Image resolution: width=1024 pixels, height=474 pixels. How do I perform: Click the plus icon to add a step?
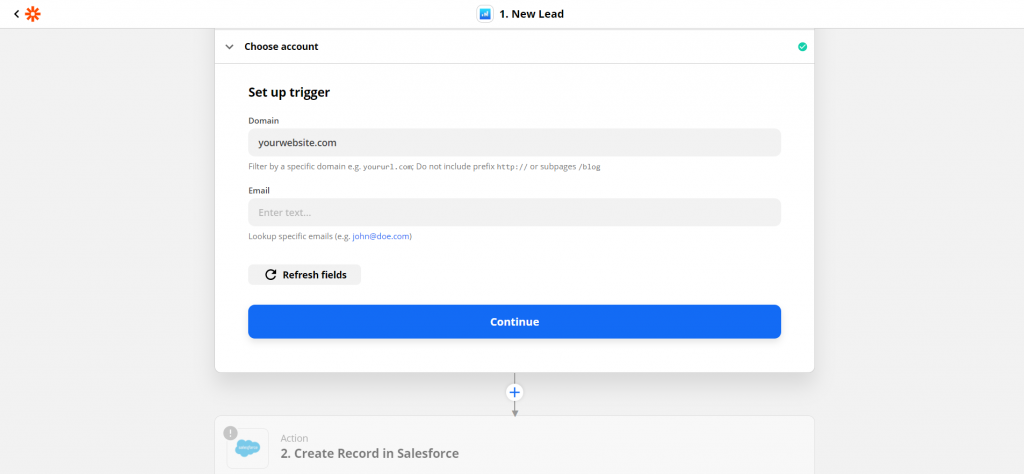tap(515, 392)
